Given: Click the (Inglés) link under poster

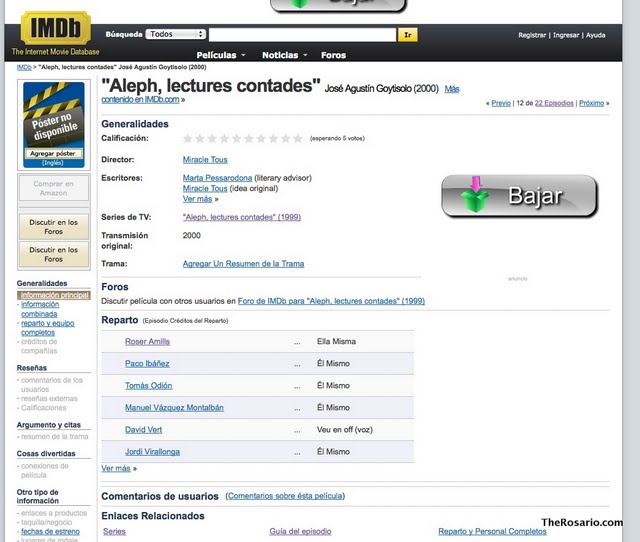Looking at the screenshot, I should 53,163.
